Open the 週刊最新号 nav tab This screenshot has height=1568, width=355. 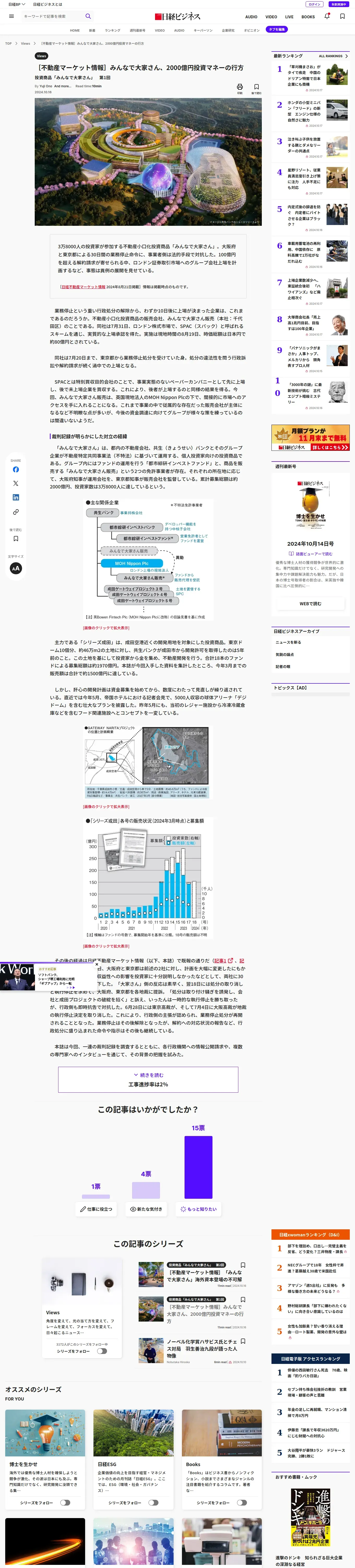coord(137,30)
